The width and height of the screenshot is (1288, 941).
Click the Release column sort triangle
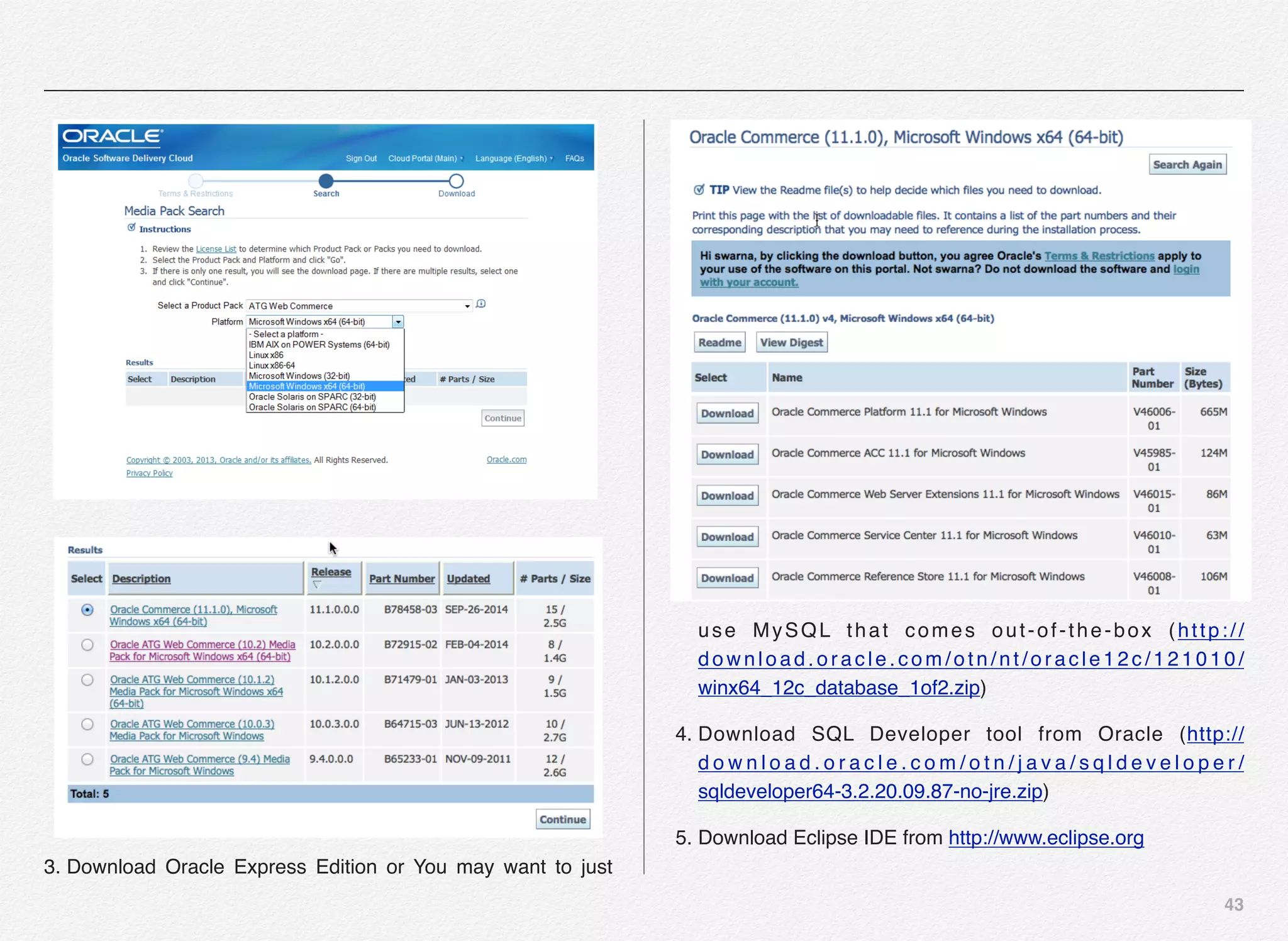point(318,585)
